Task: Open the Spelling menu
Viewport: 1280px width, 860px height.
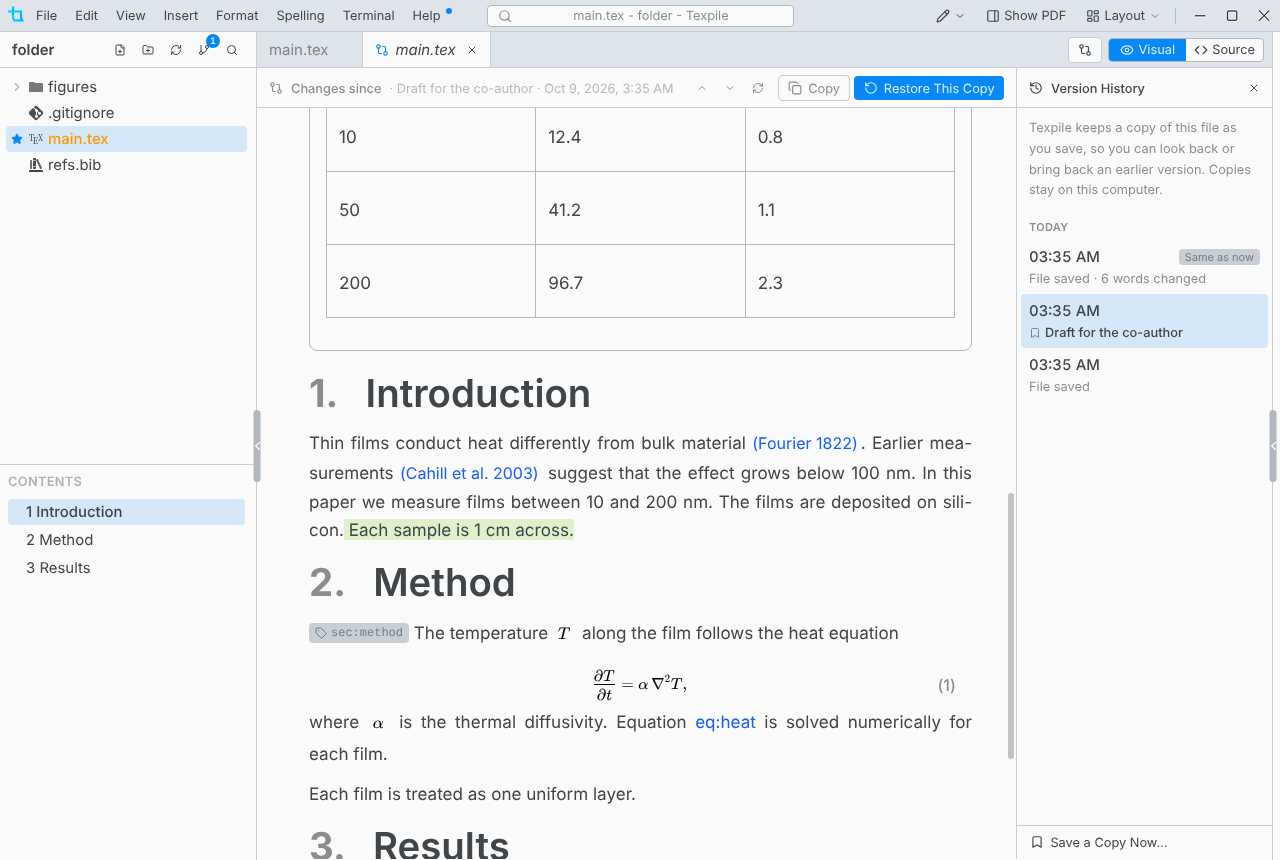Action: (x=300, y=16)
